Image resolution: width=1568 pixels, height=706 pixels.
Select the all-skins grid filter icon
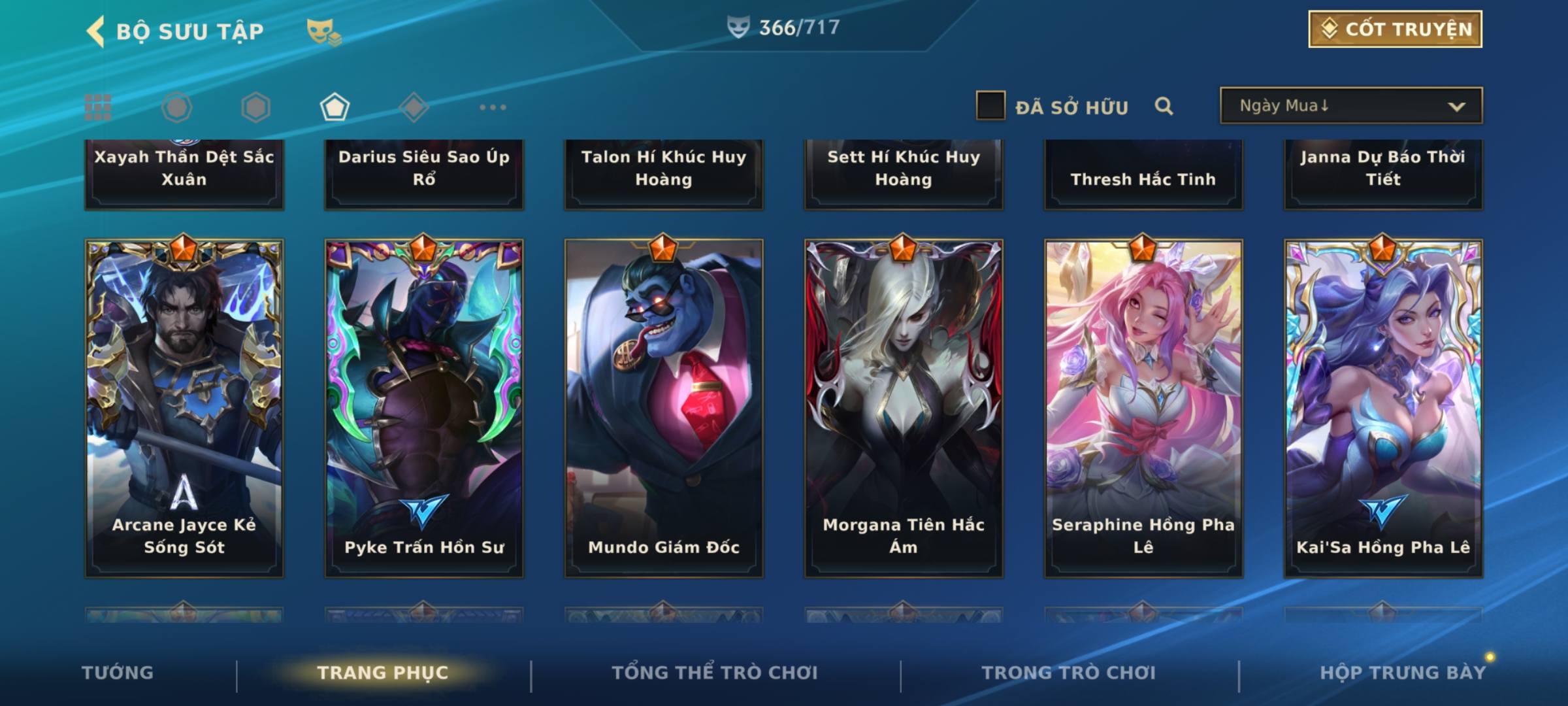[x=98, y=107]
